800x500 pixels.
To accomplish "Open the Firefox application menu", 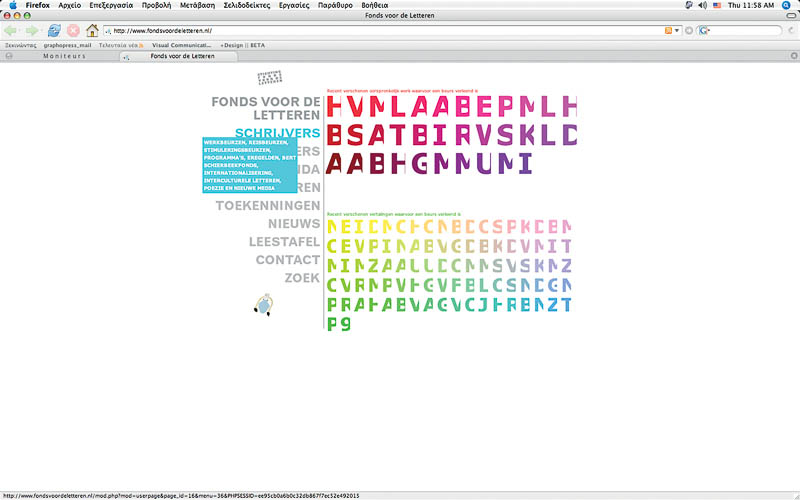I will click(x=38, y=5).
